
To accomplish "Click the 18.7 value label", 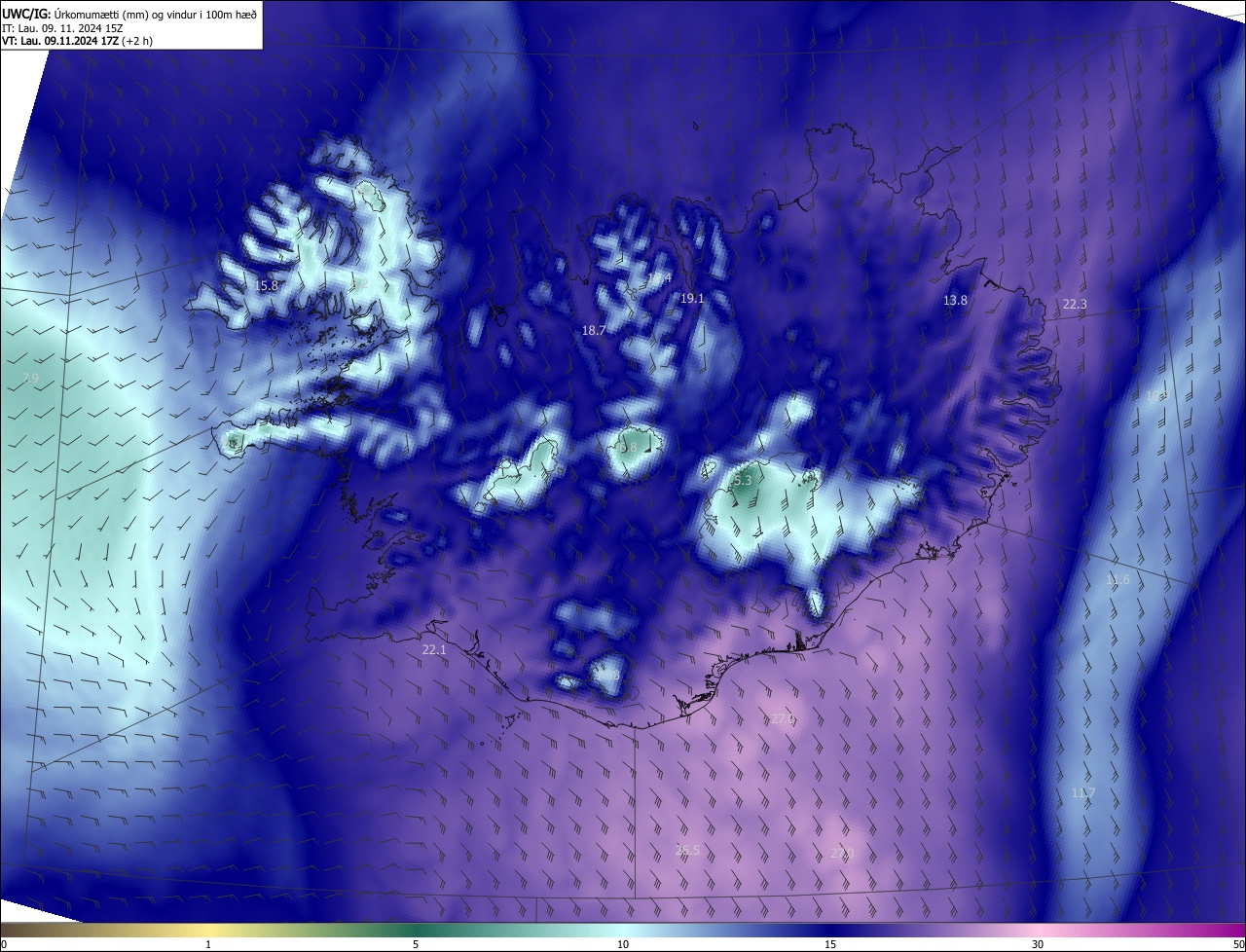I will point(594,331).
